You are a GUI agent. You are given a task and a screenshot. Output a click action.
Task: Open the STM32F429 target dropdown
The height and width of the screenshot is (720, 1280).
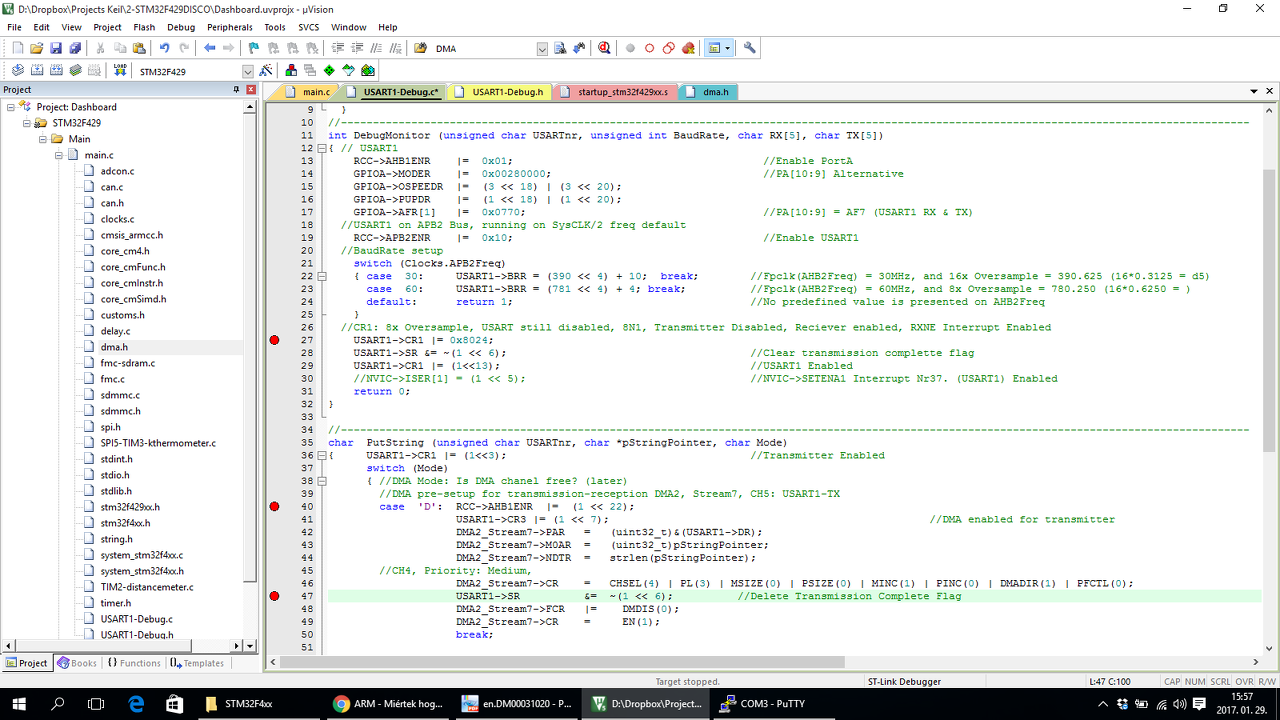(x=248, y=72)
